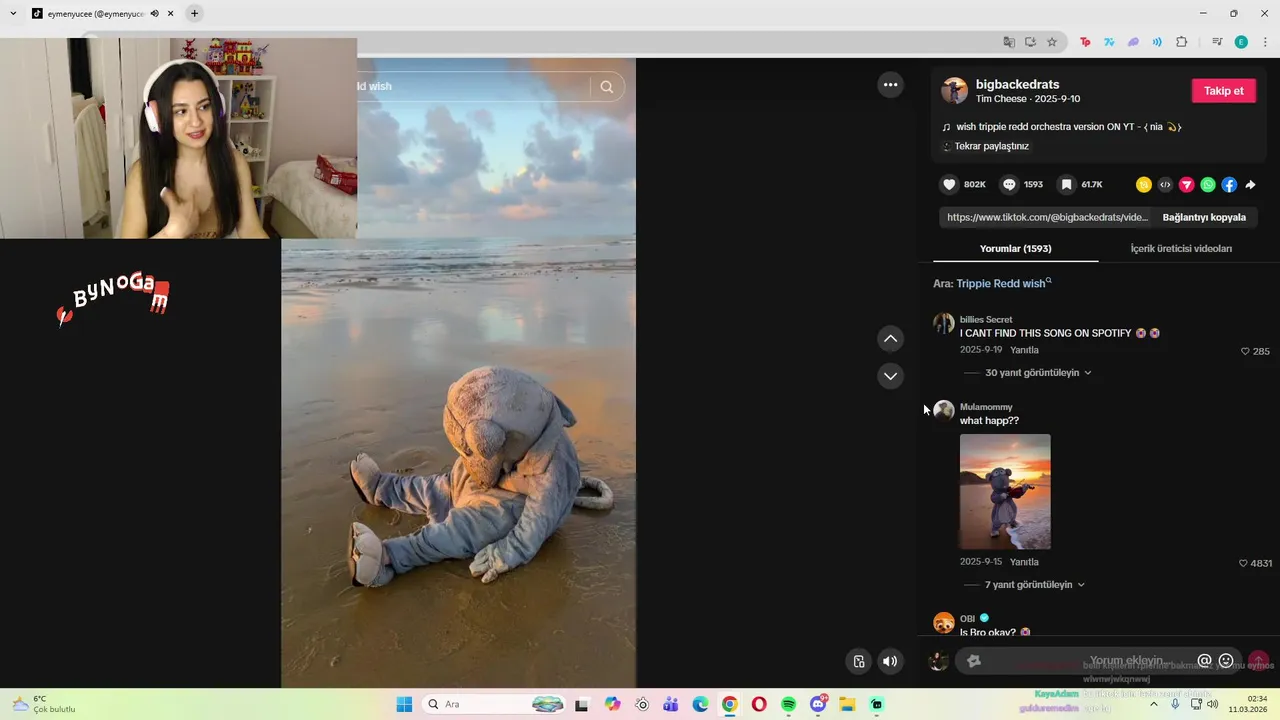This screenshot has height=720, width=1280.
Task: Open the media control icon in toolbar
Action: [1217, 42]
